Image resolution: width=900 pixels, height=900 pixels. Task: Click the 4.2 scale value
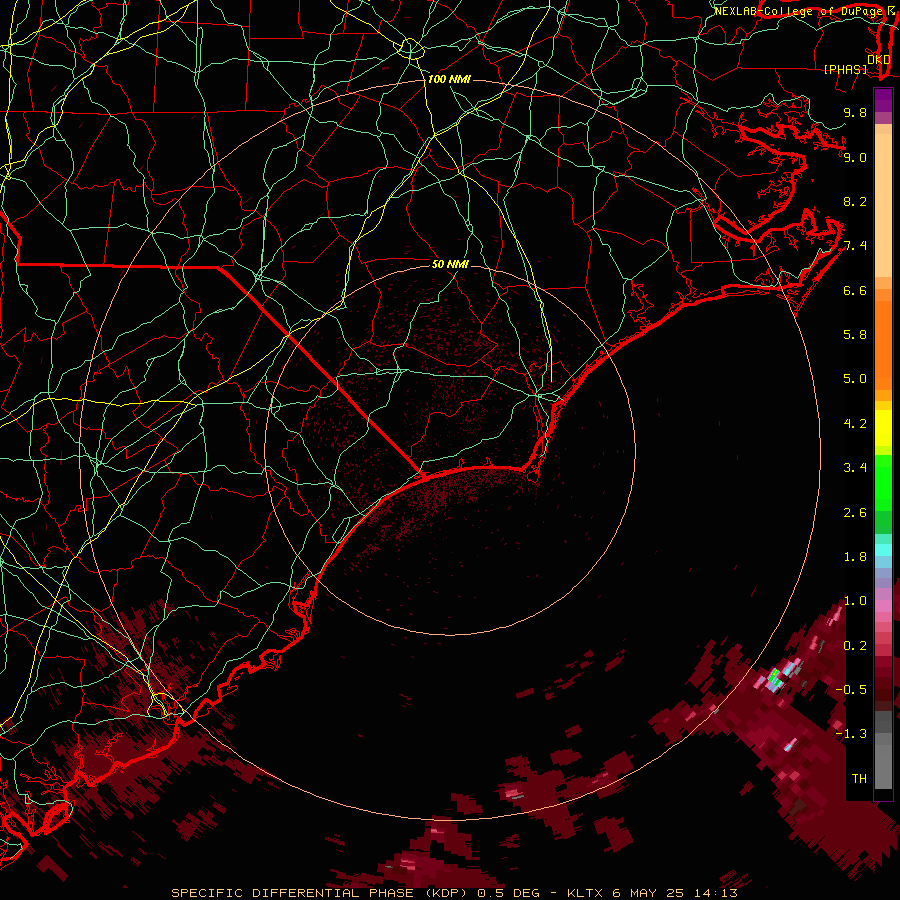tap(855, 424)
